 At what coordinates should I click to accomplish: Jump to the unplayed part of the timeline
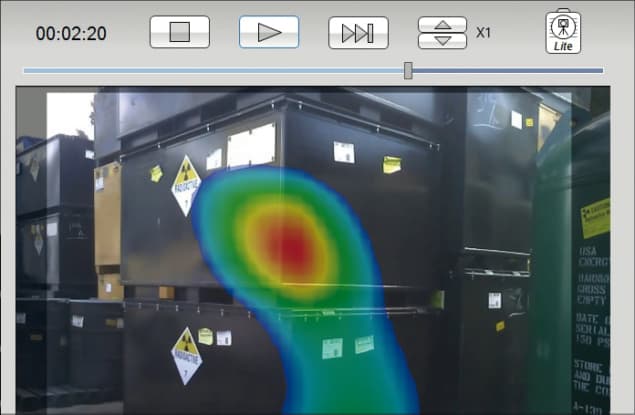coord(508,70)
